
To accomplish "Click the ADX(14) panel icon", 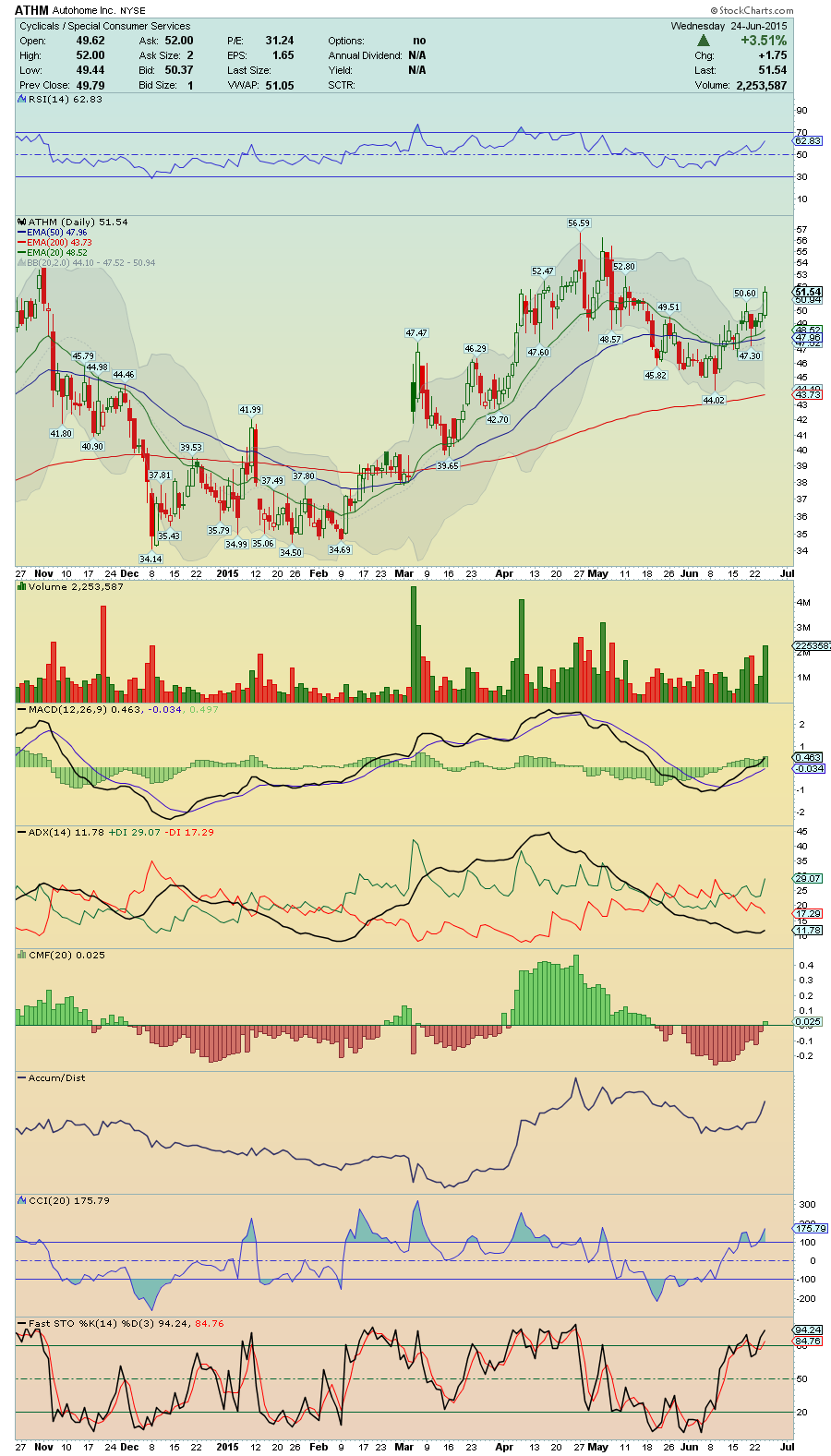I will click(21, 833).
